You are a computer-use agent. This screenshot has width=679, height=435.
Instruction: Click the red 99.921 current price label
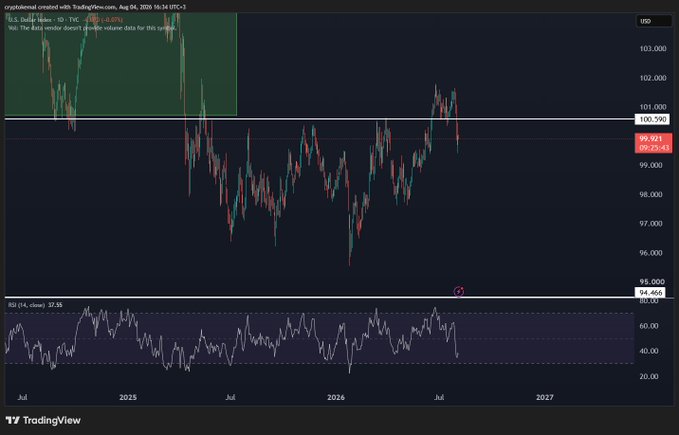pyautogui.click(x=653, y=143)
